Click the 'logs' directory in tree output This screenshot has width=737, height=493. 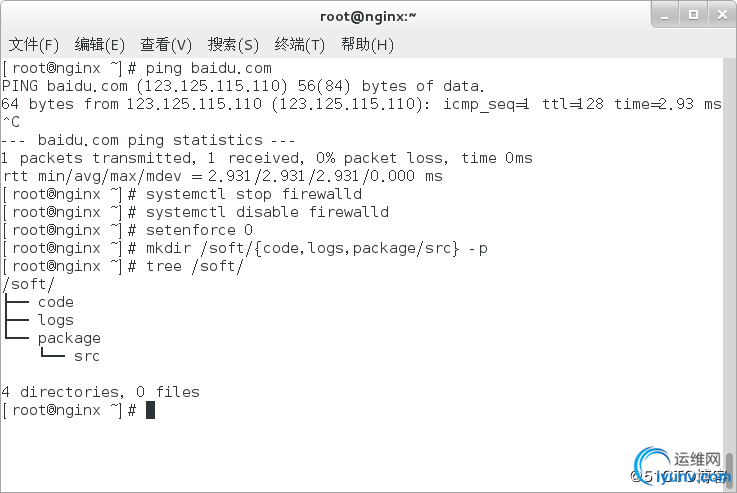coord(56,320)
